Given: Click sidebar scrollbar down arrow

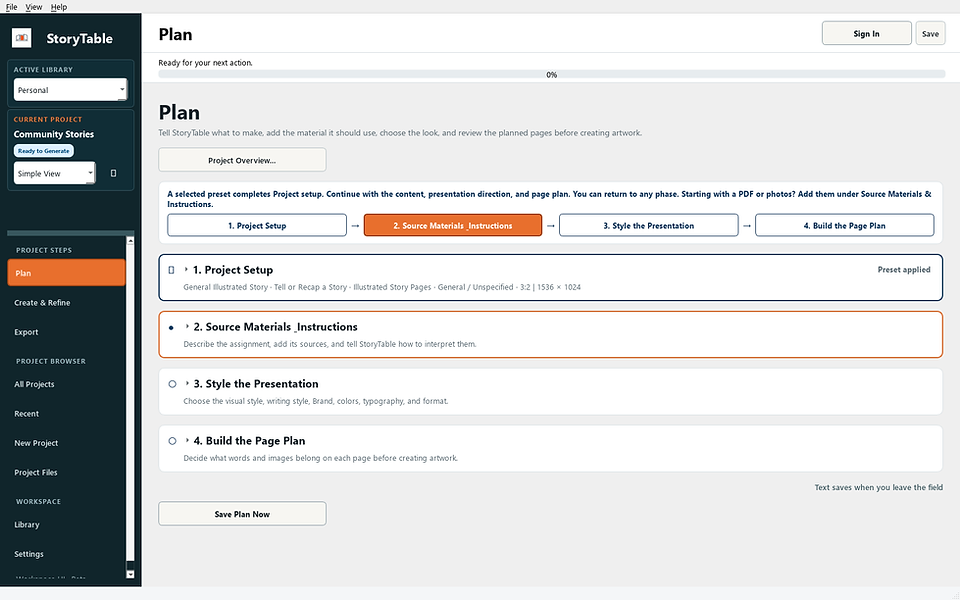Looking at the screenshot, I should (x=130, y=574).
